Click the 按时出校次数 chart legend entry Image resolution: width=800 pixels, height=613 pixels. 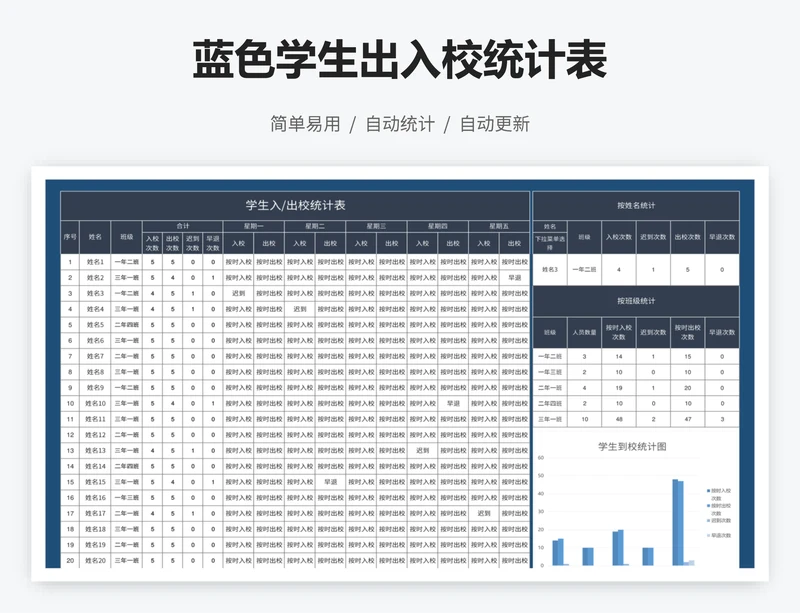(719, 509)
